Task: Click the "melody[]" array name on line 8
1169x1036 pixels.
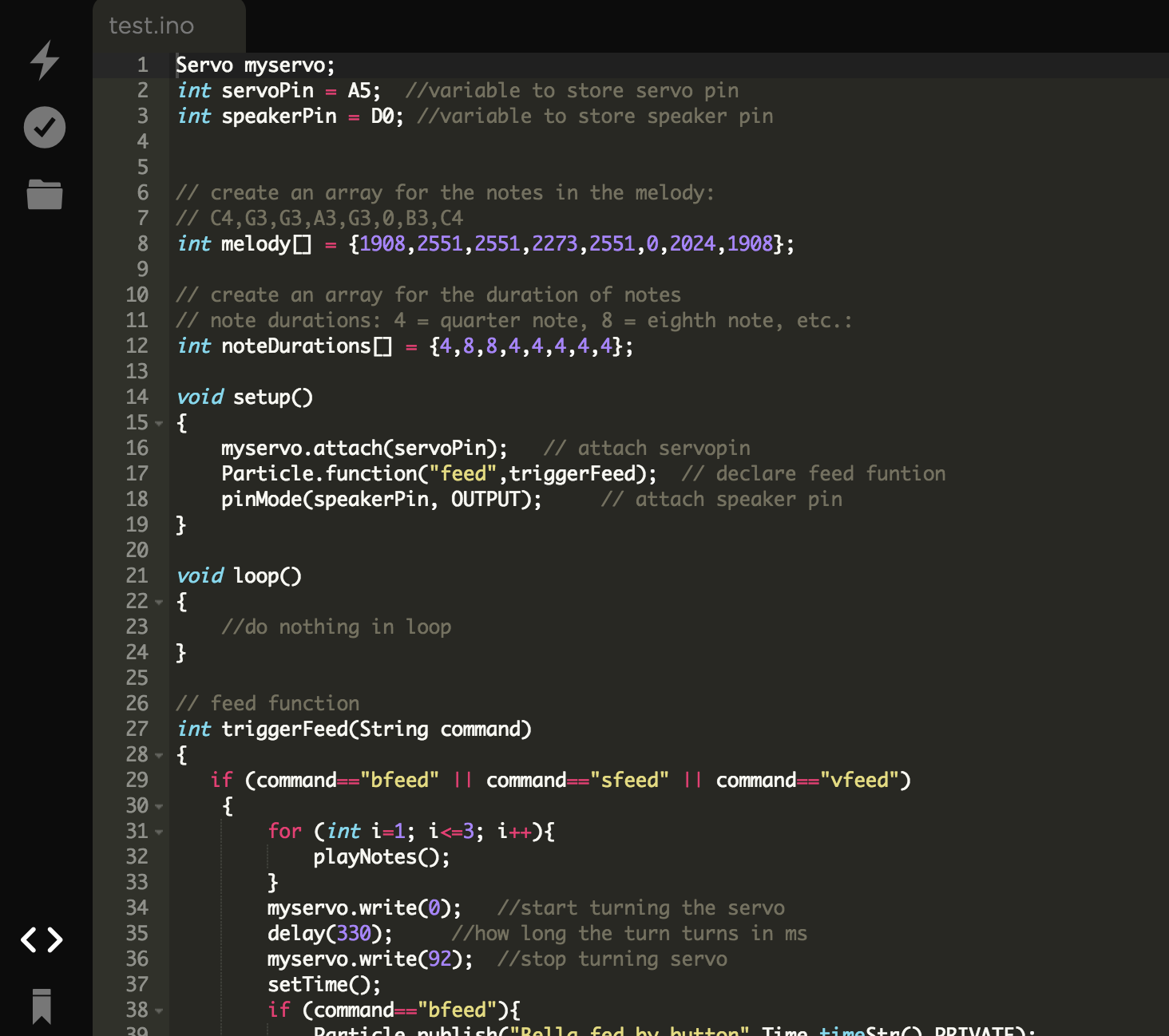Action: point(267,243)
